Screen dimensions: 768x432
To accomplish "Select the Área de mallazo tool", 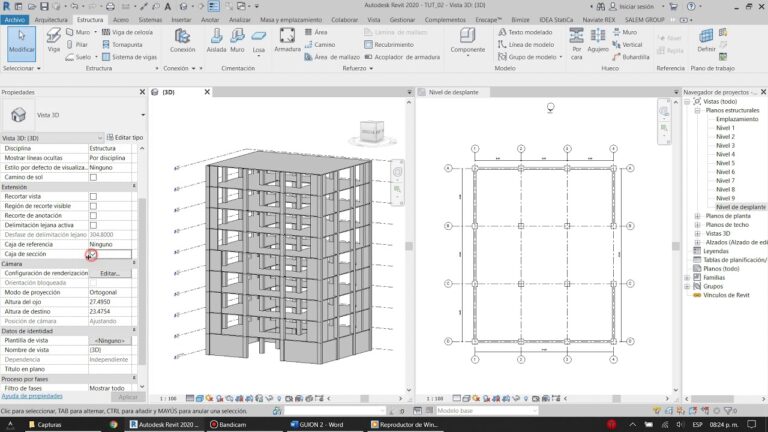I will (332, 57).
